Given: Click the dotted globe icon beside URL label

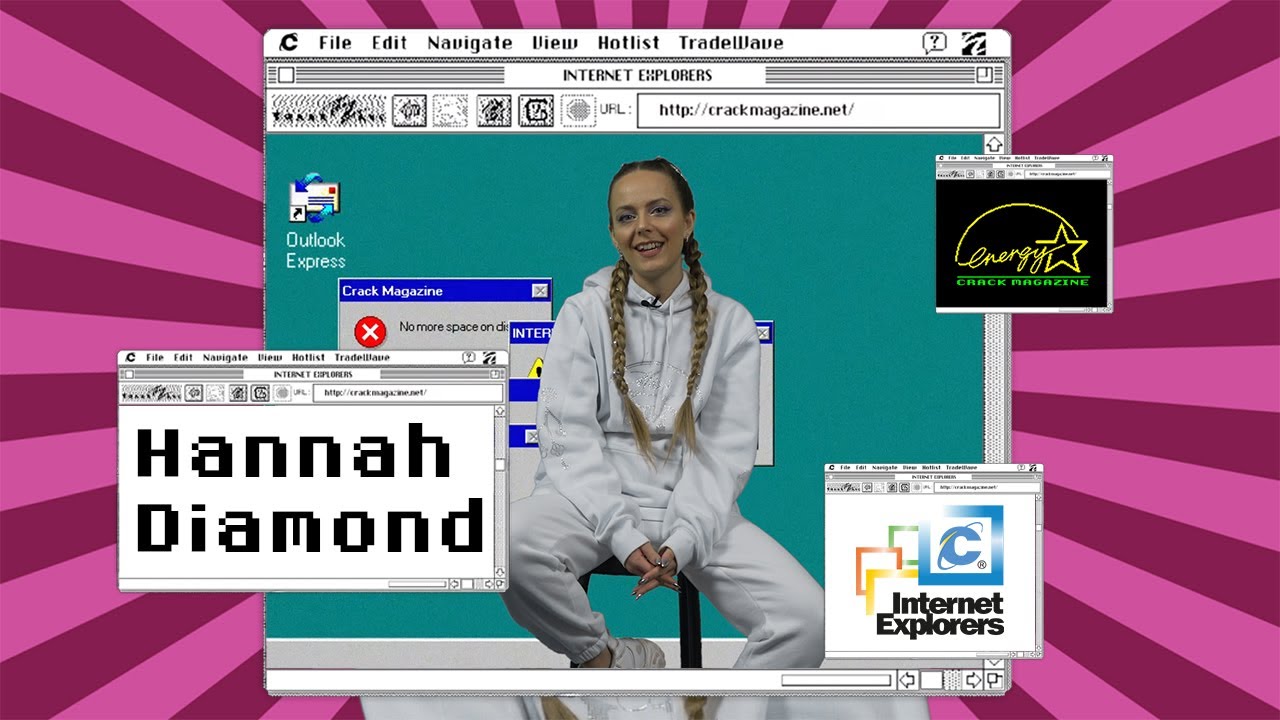Looking at the screenshot, I should click(578, 110).
